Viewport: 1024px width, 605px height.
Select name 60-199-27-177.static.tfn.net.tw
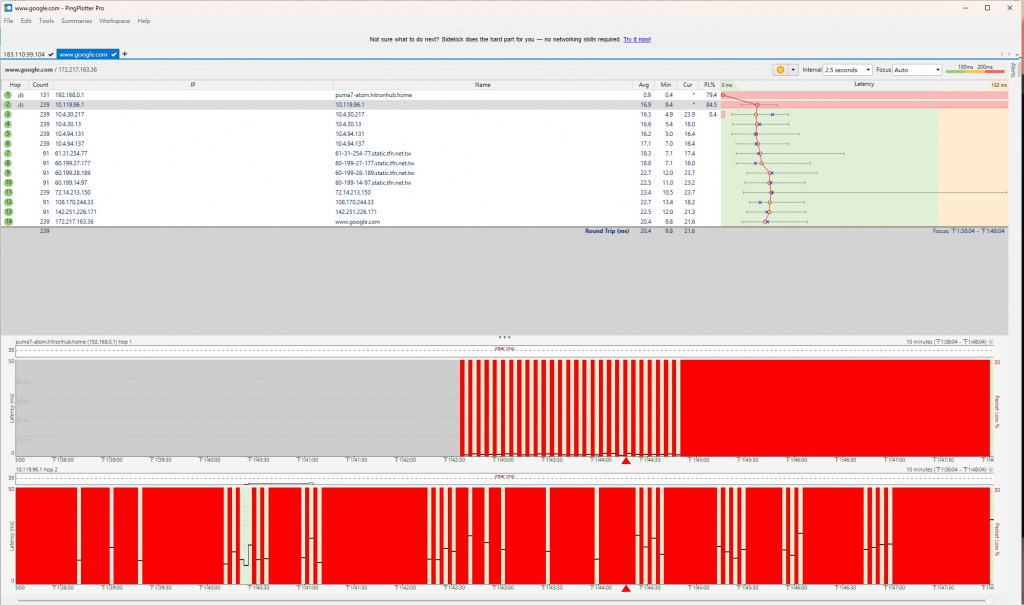click(375, 163)
